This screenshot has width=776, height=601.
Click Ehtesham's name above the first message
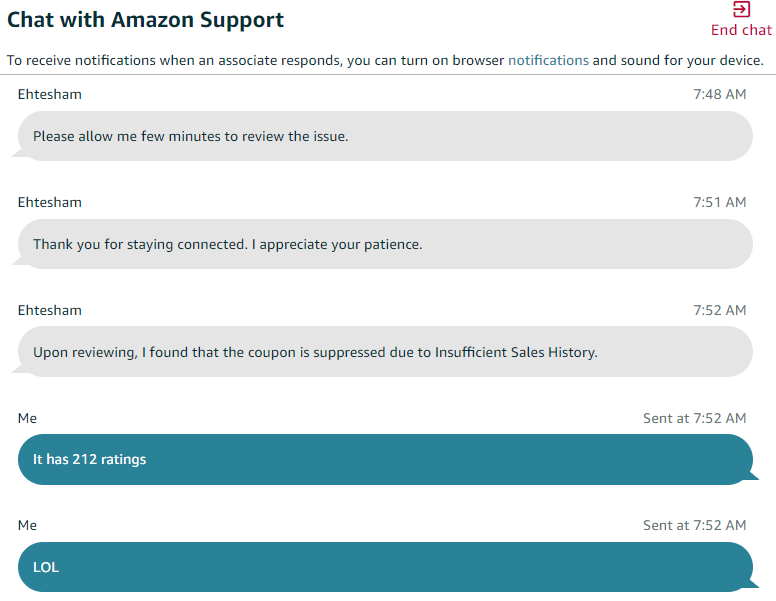[x=49, y=94]
